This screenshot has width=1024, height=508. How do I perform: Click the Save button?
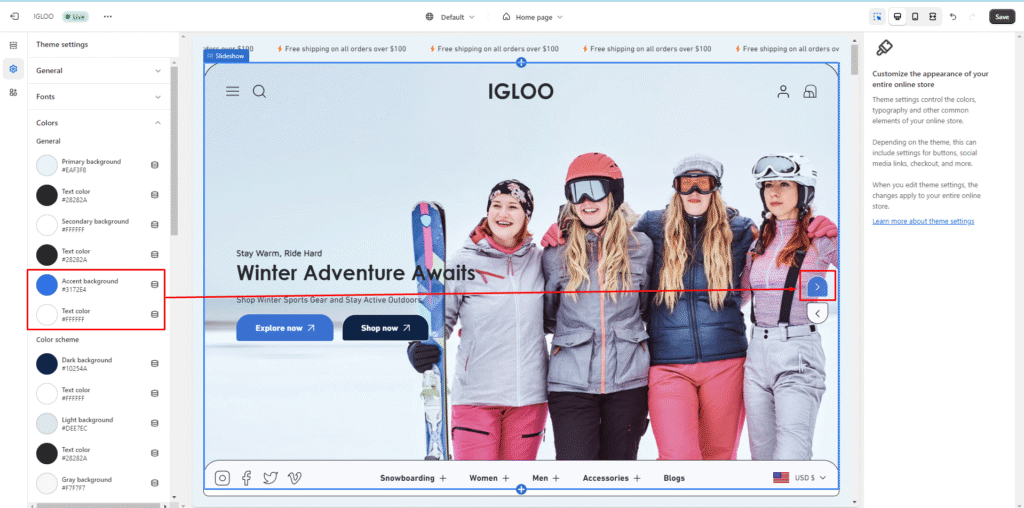[1001, 17]
